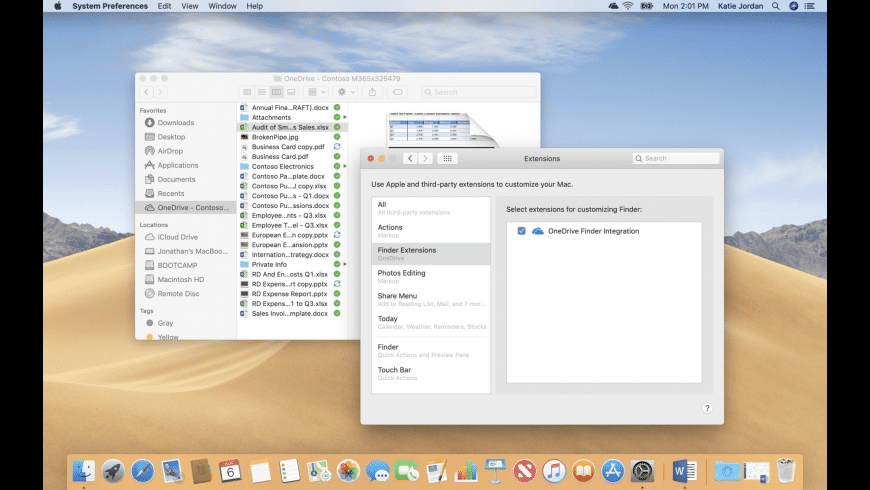Click the help question mark button

tap(707, 408)
